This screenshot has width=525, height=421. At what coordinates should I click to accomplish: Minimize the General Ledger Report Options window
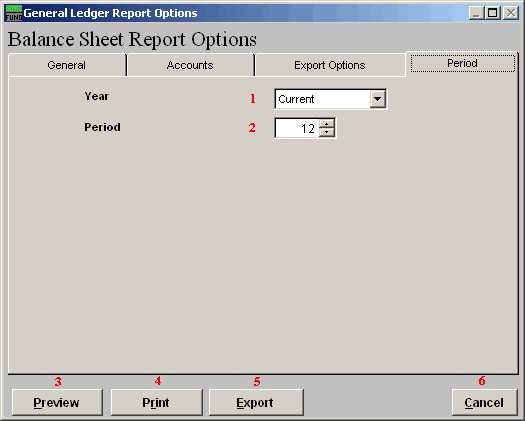476,13
